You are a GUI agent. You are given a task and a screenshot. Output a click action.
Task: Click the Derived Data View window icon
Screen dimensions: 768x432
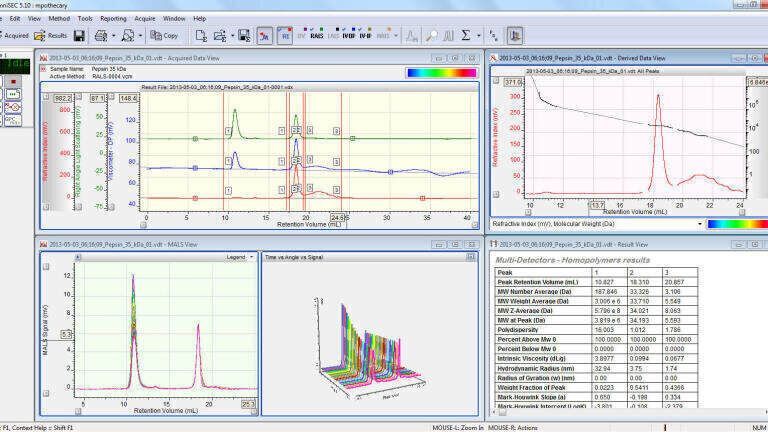pos(494,58)
